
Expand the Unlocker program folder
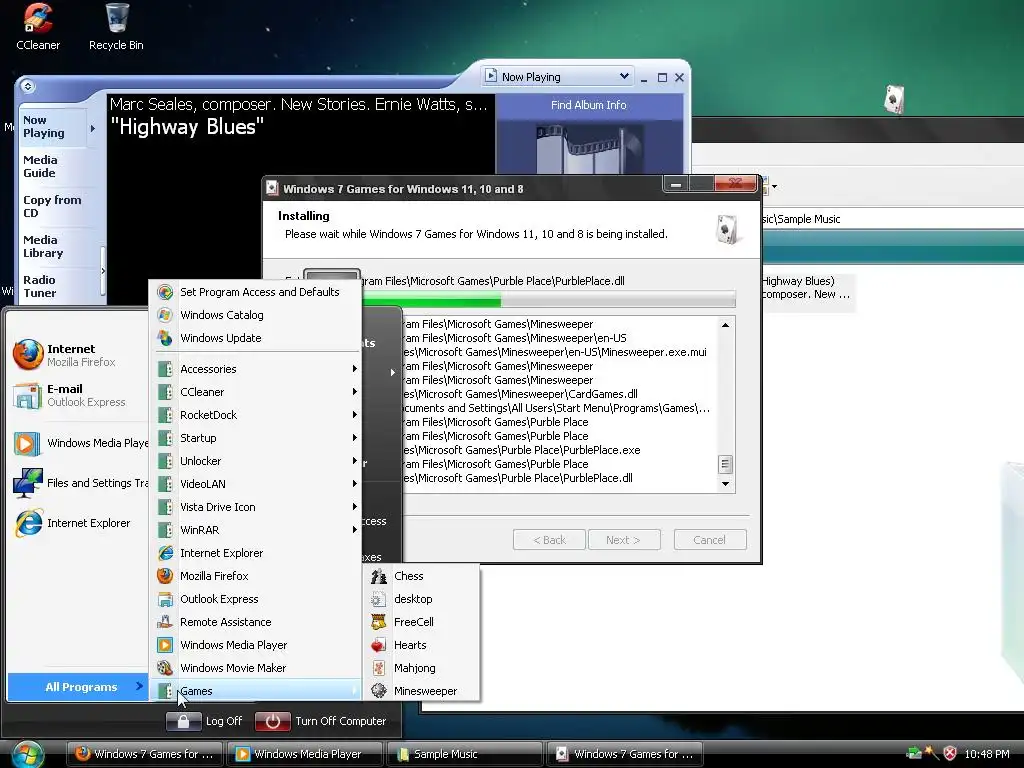point(257,461)
